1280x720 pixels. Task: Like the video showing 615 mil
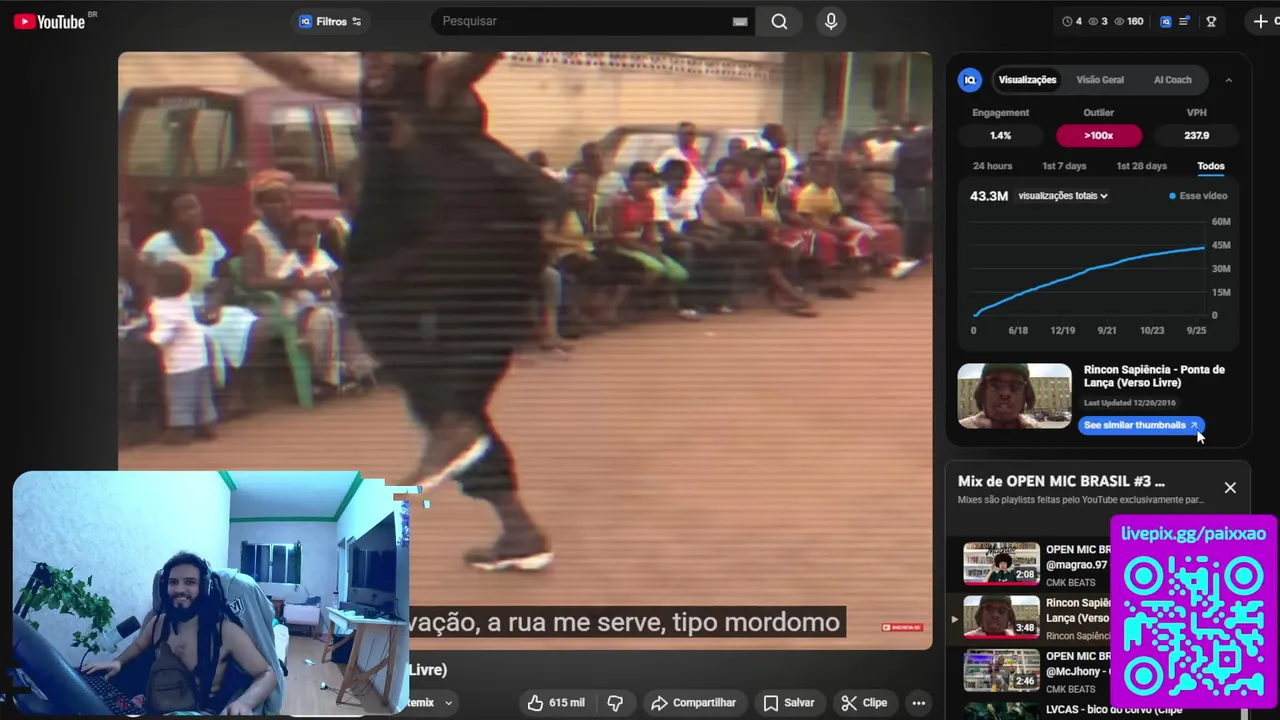coord(555,703)
